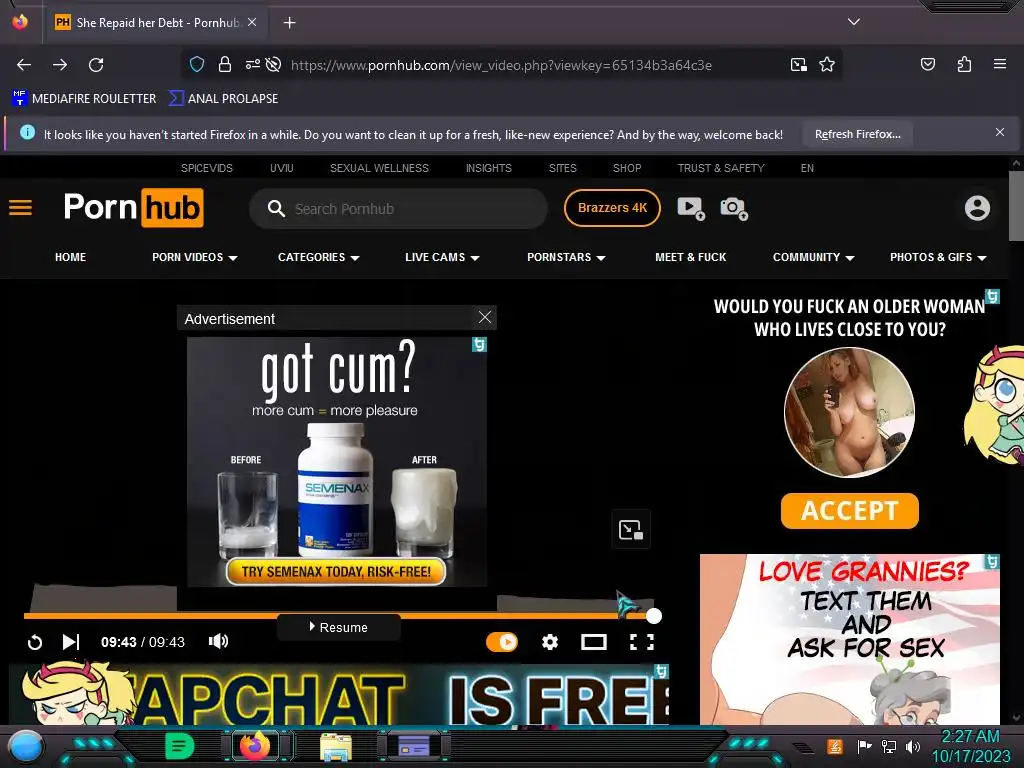This screenshot has height=768, width=1024.
Task: Bookmark this page with the star
Action: point(827,64)
